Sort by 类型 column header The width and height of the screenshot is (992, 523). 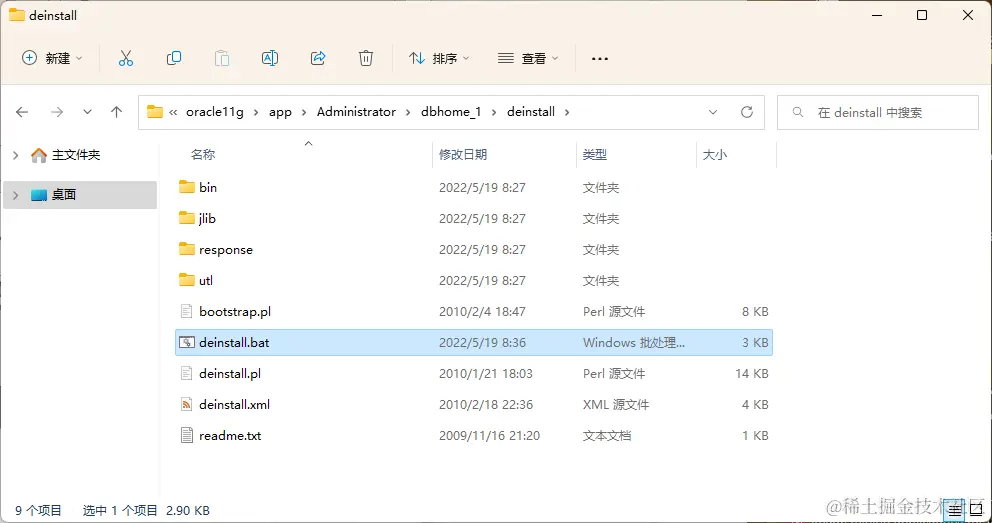point(595,154)
